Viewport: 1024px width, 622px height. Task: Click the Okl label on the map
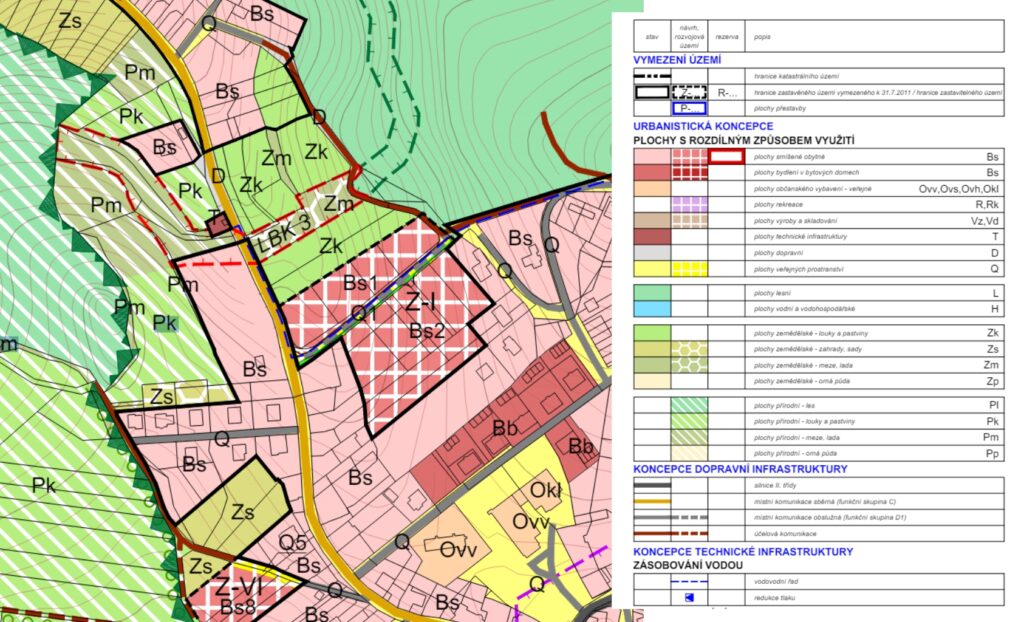(546, 492)
